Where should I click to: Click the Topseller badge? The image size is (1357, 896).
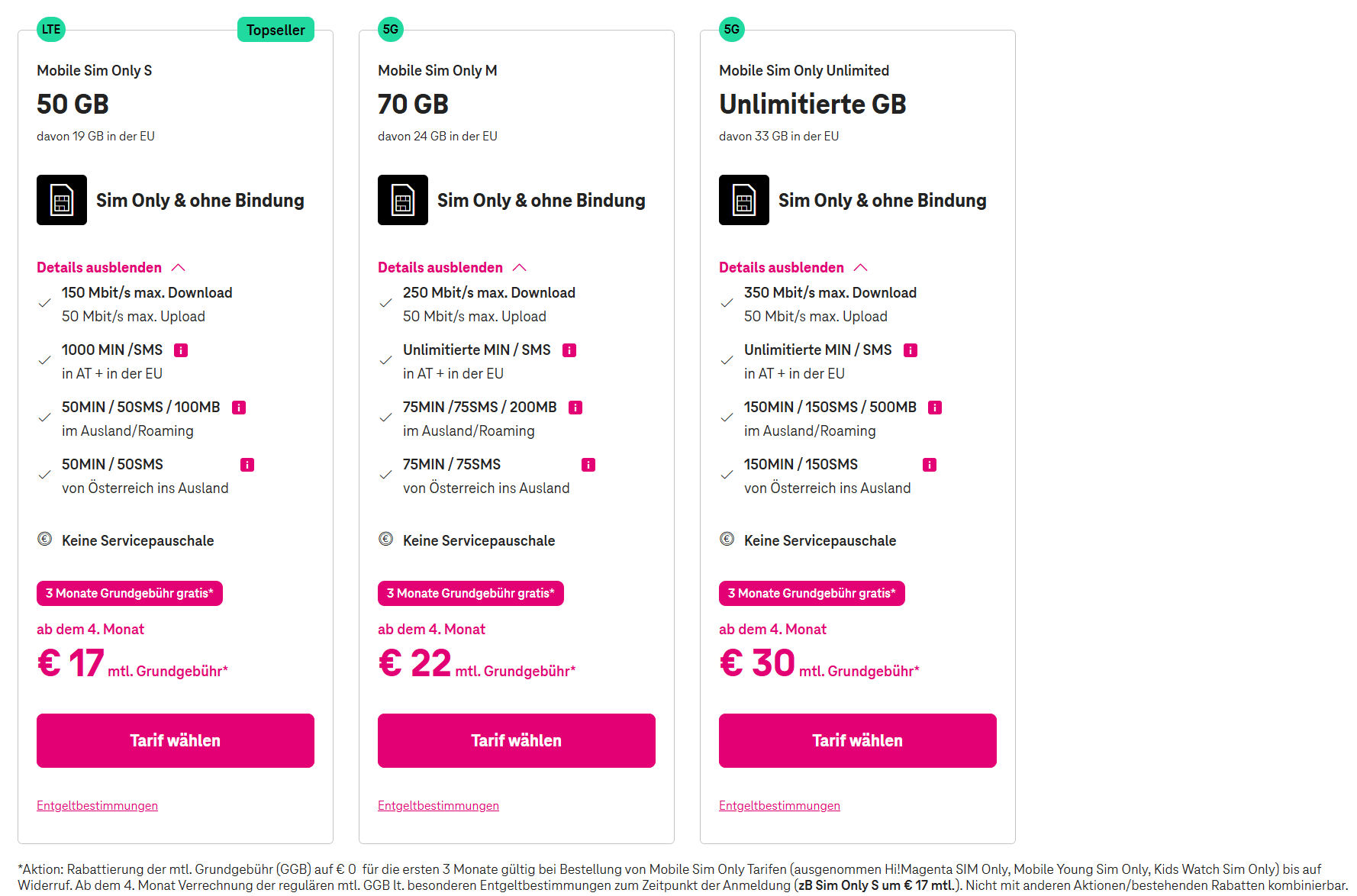pos(276,30)
